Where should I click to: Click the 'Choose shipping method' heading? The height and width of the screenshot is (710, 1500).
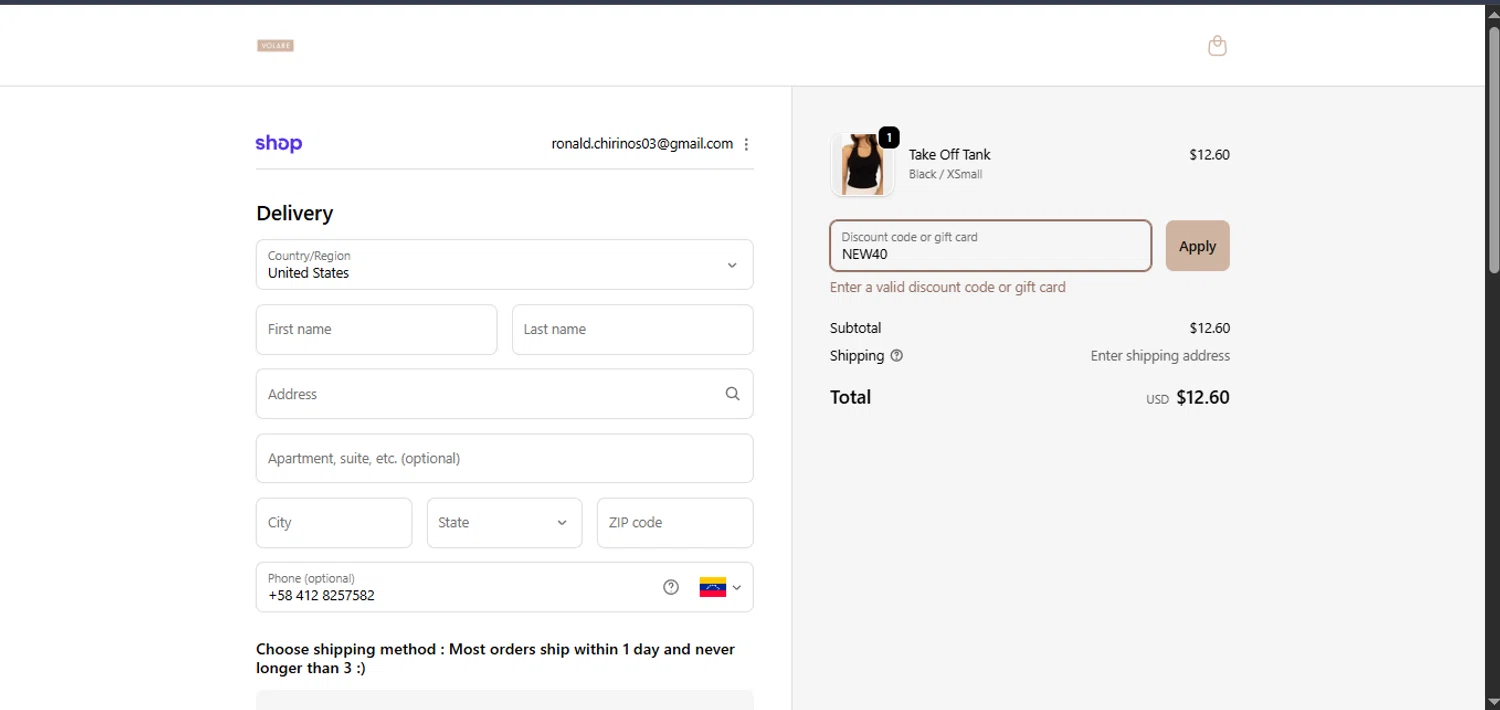495,658
